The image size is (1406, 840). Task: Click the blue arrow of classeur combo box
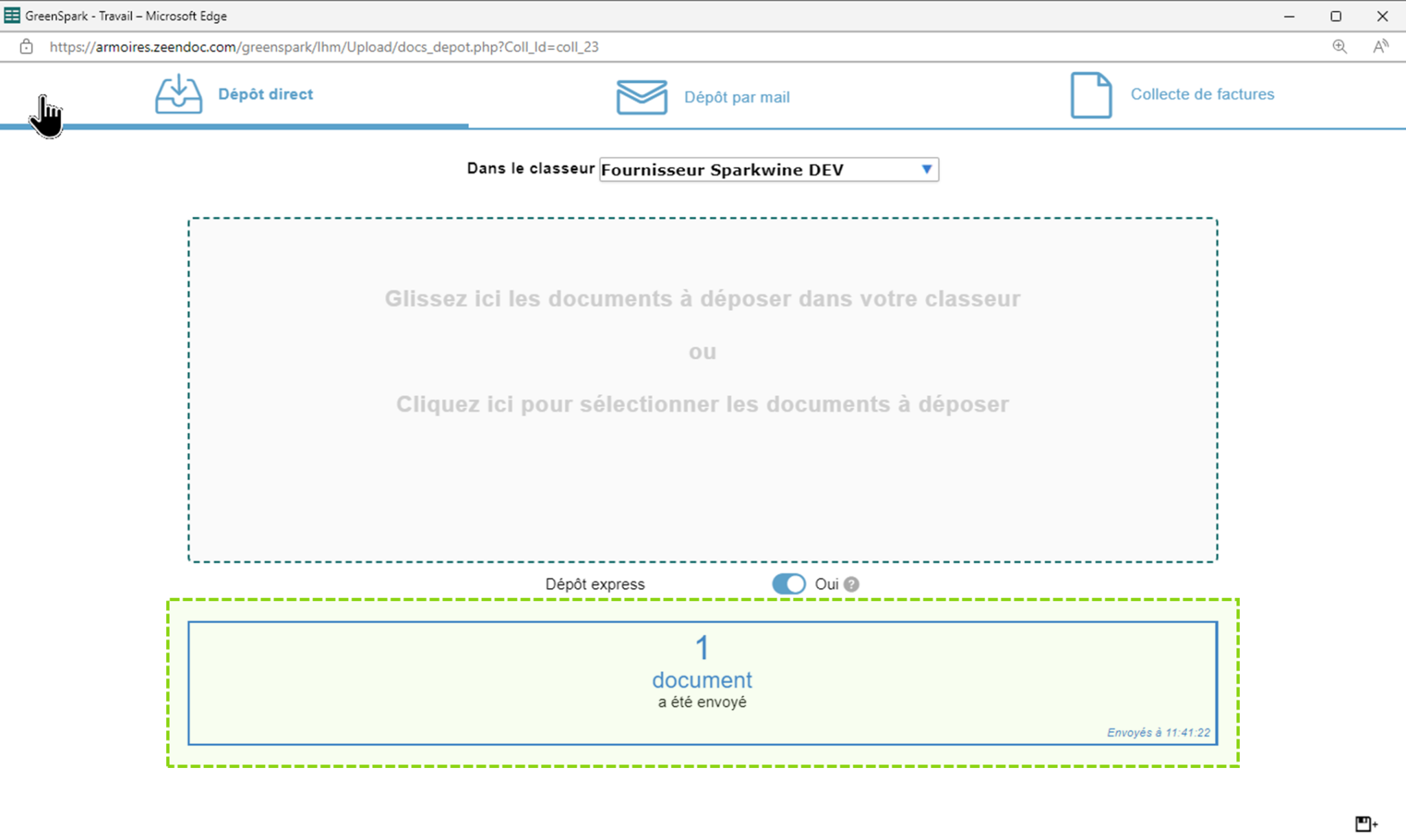[926, 169]
